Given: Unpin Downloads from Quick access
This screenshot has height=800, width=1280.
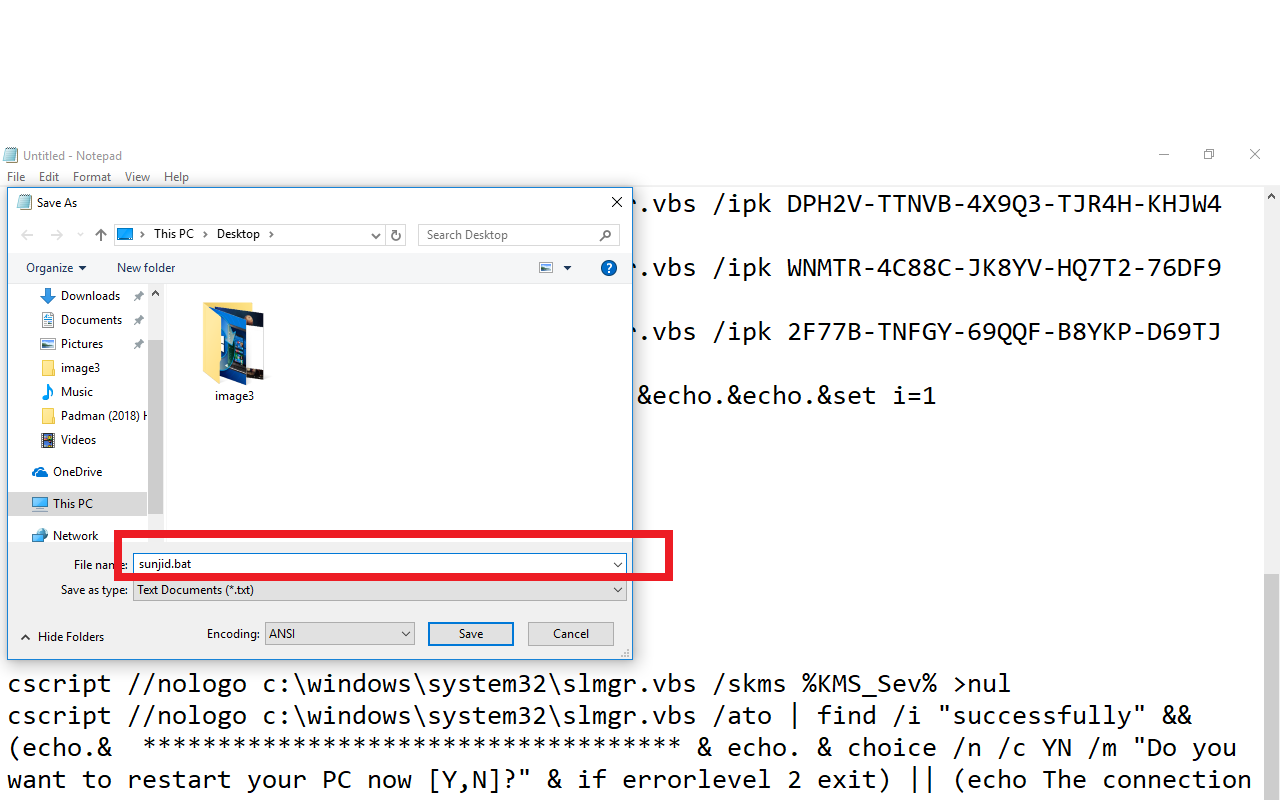Looking at the screenshot, I should (138, 295).
